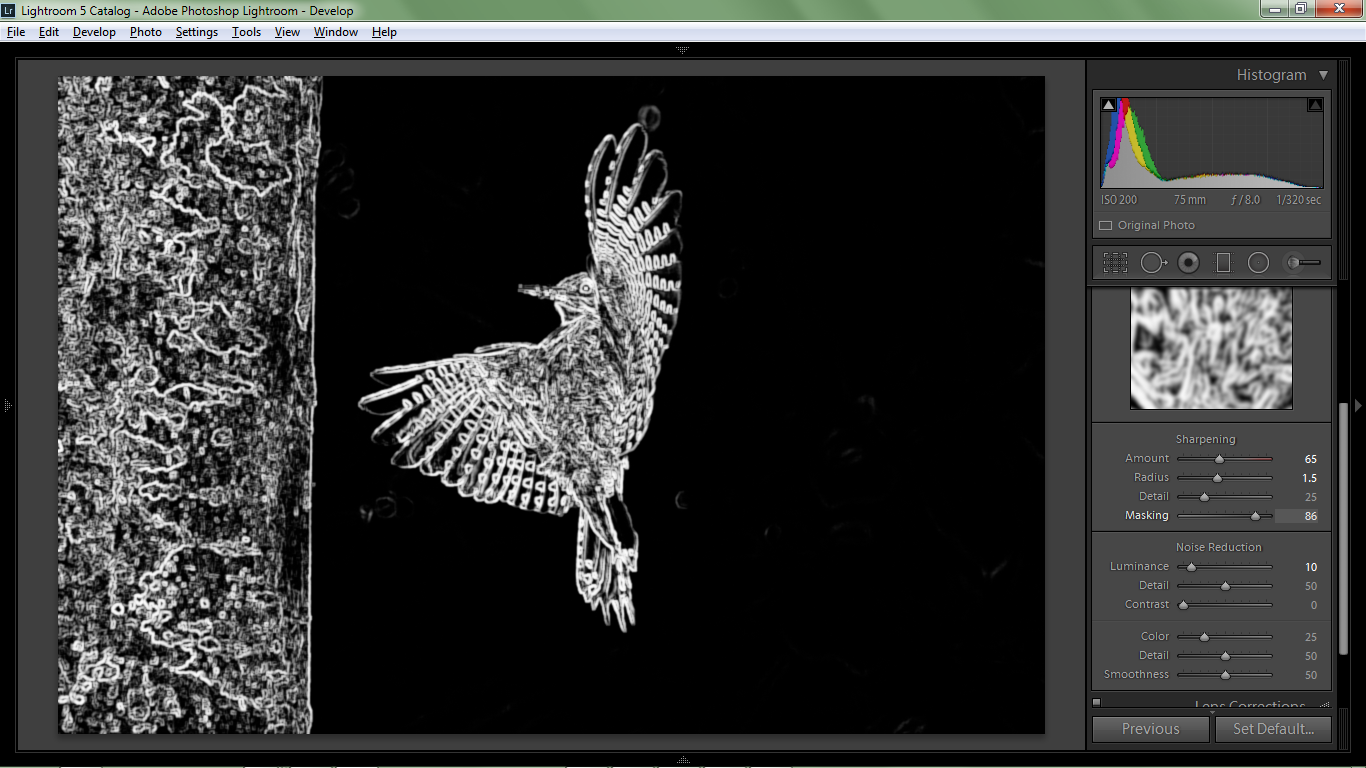The image size is (1366, 768).
Task: Select the Adjustment Brush tool
Action: pyautogui.click(x=1303, y=263)
